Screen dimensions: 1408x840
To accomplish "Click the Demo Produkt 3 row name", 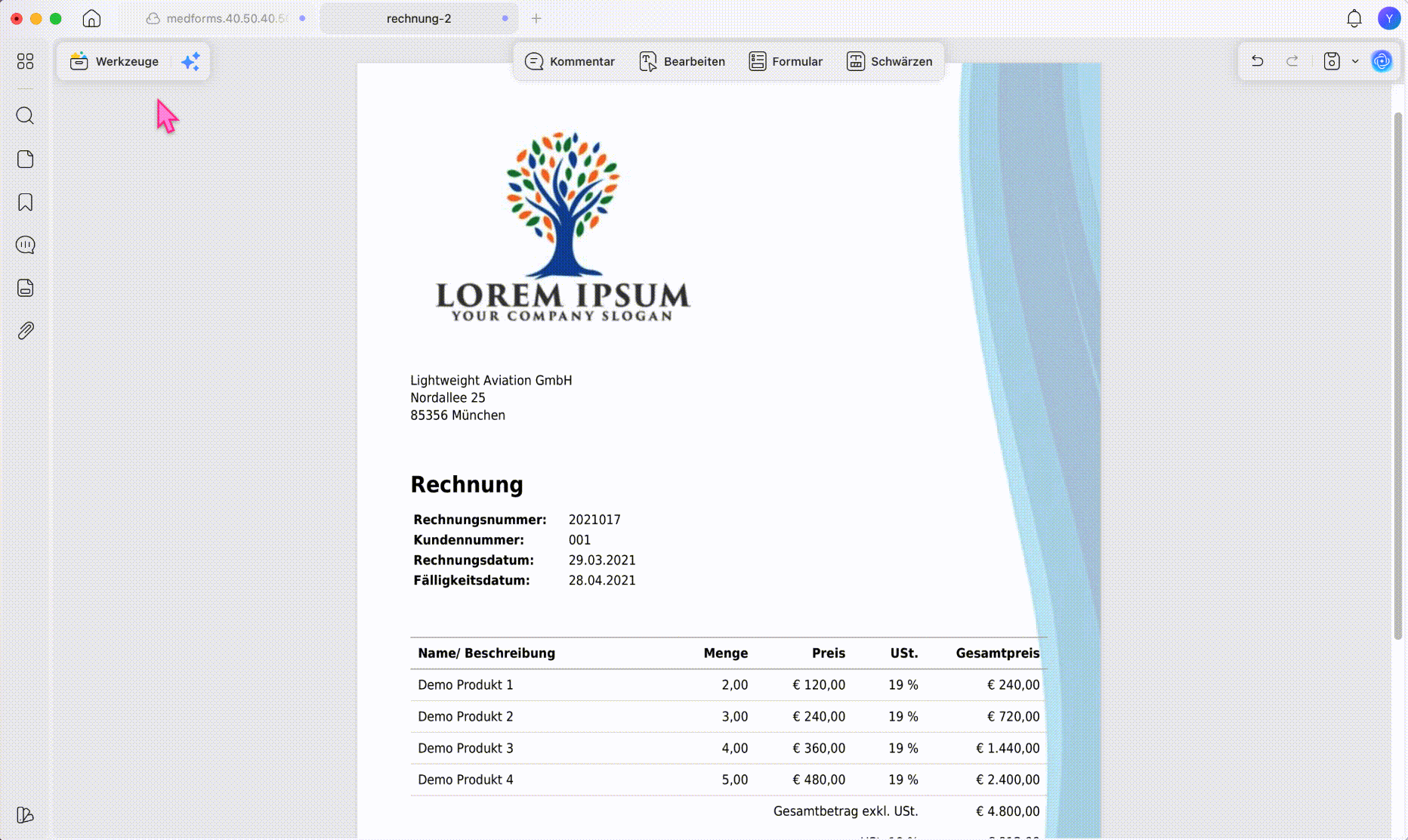I will click(465, 749).
